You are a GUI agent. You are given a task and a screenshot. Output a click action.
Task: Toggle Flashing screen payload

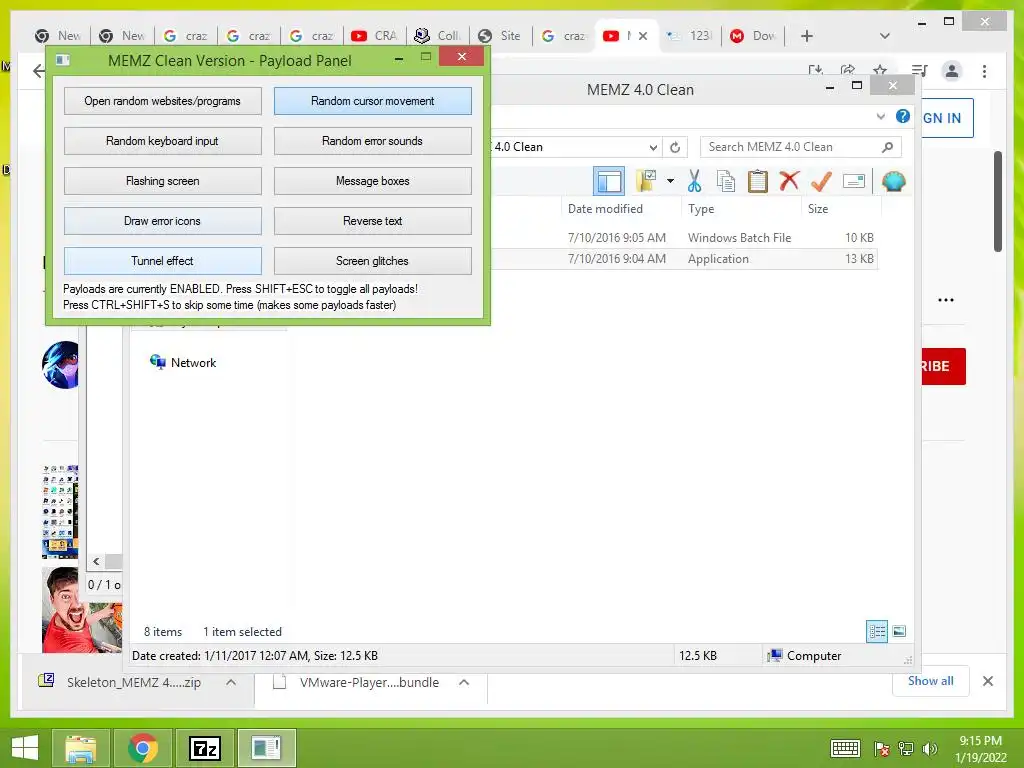(163, 181)
